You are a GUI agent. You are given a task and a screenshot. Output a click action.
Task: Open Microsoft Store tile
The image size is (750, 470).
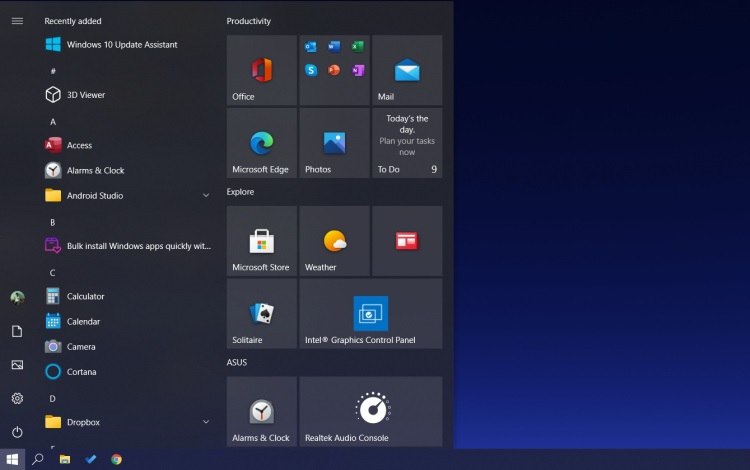[x=262, y=241]
